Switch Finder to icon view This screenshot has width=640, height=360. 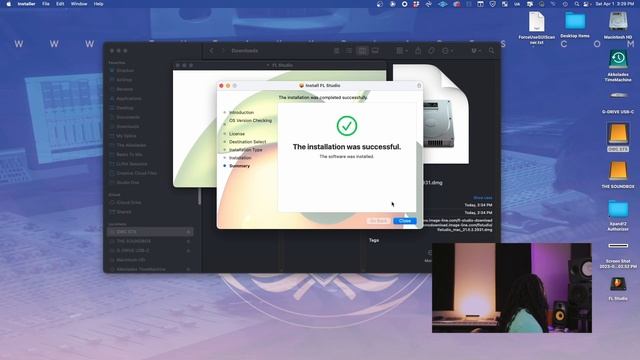pos(337,51)
